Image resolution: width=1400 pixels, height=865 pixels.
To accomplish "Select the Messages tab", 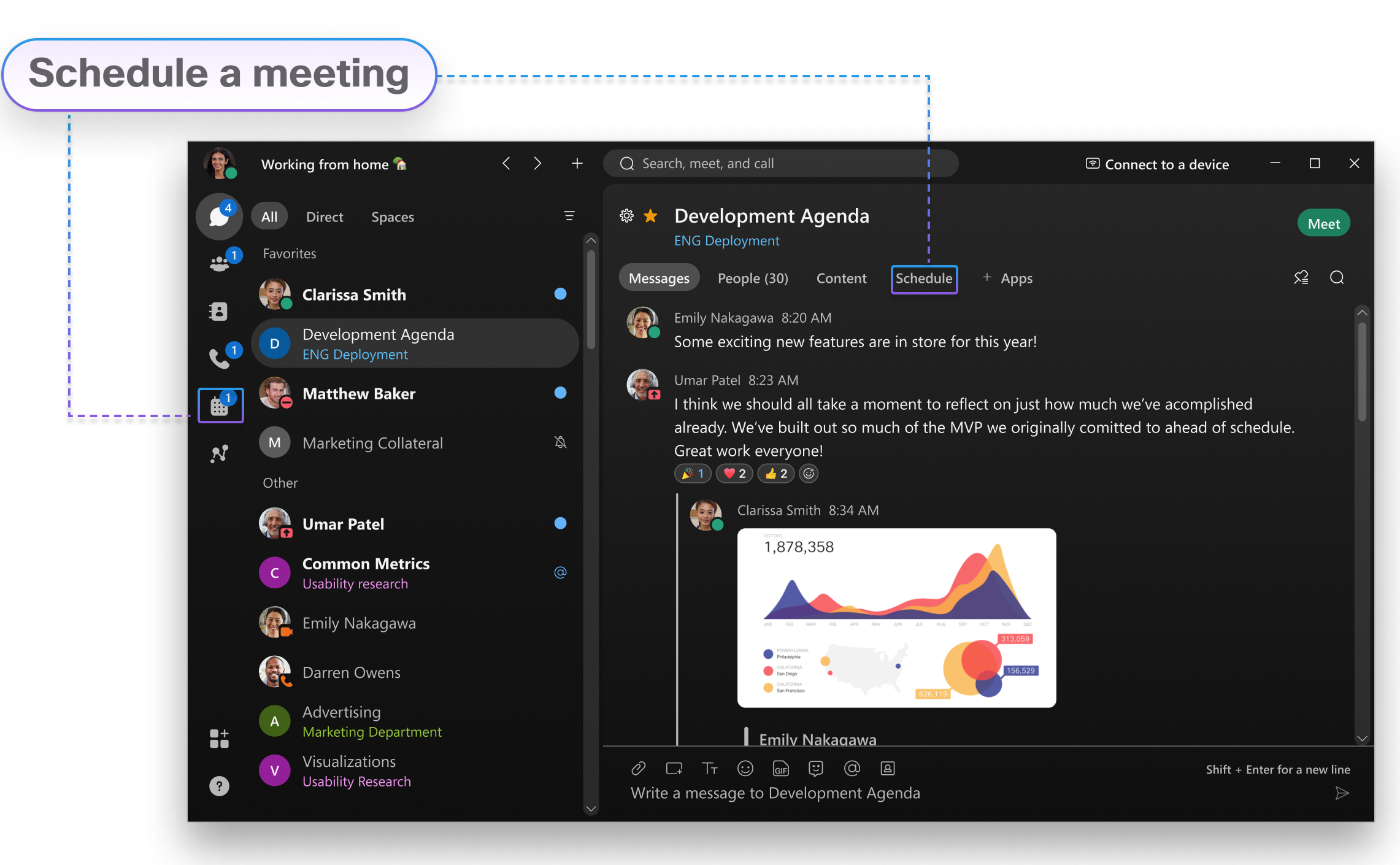I will (660, 278).
